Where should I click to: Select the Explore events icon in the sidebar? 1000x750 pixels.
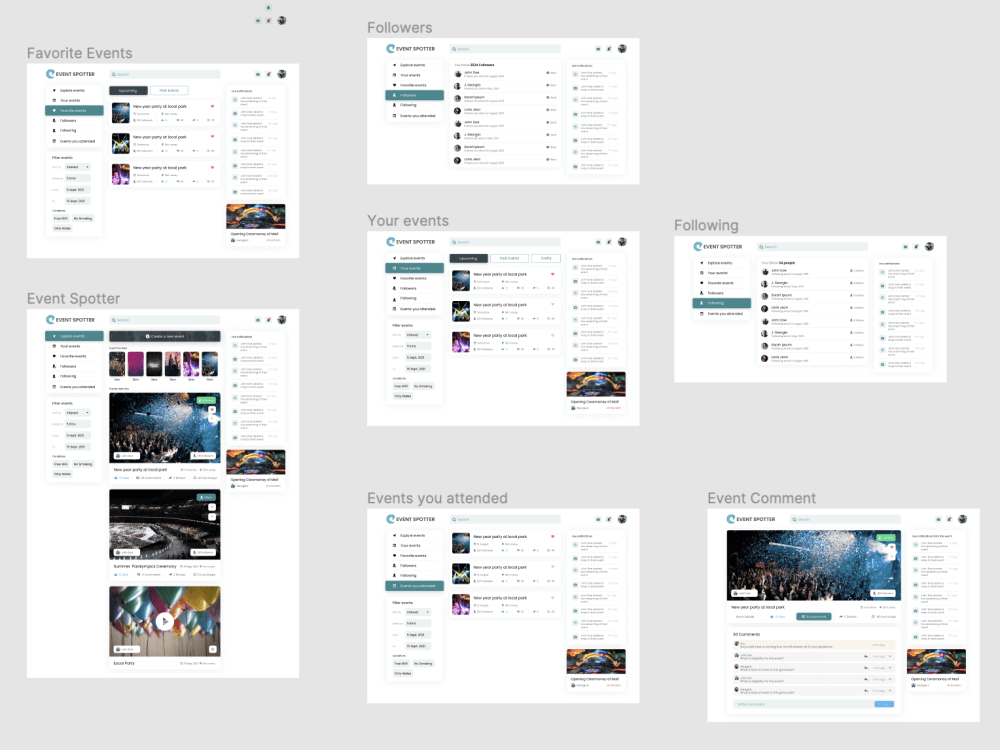point(53,336)
